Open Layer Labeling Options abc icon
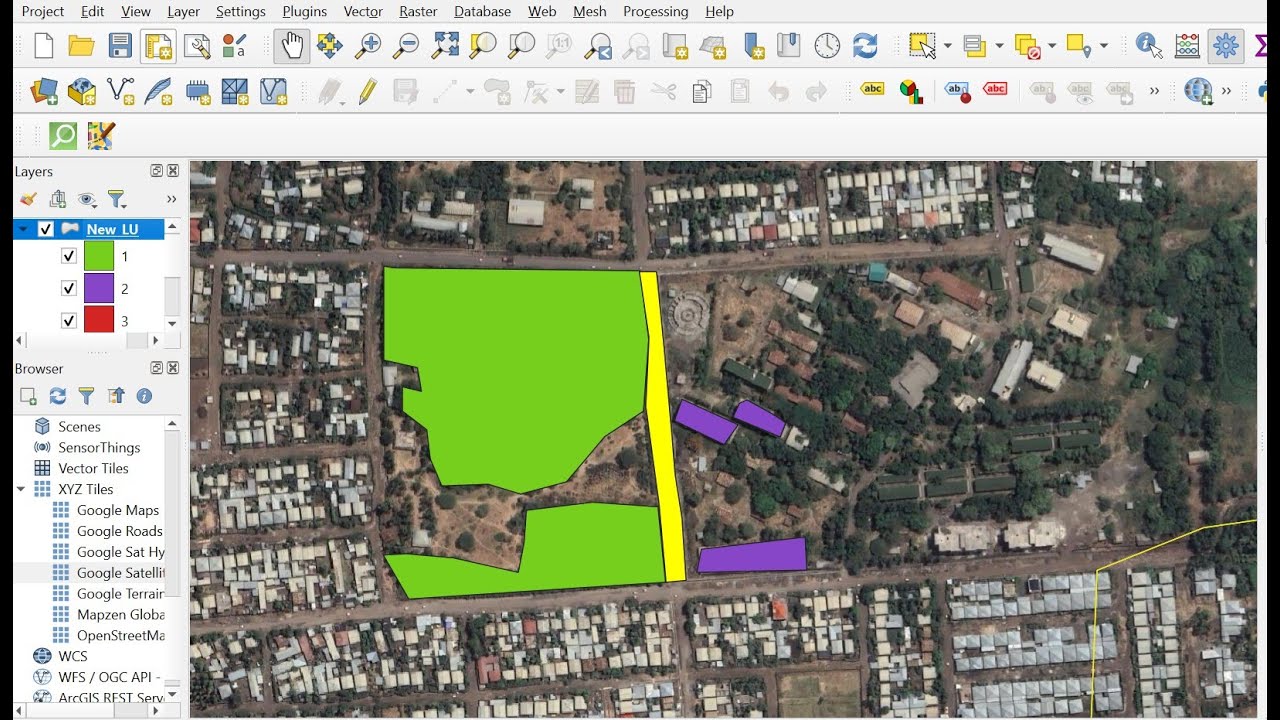 pyautogui.click(x=873, y=90)
